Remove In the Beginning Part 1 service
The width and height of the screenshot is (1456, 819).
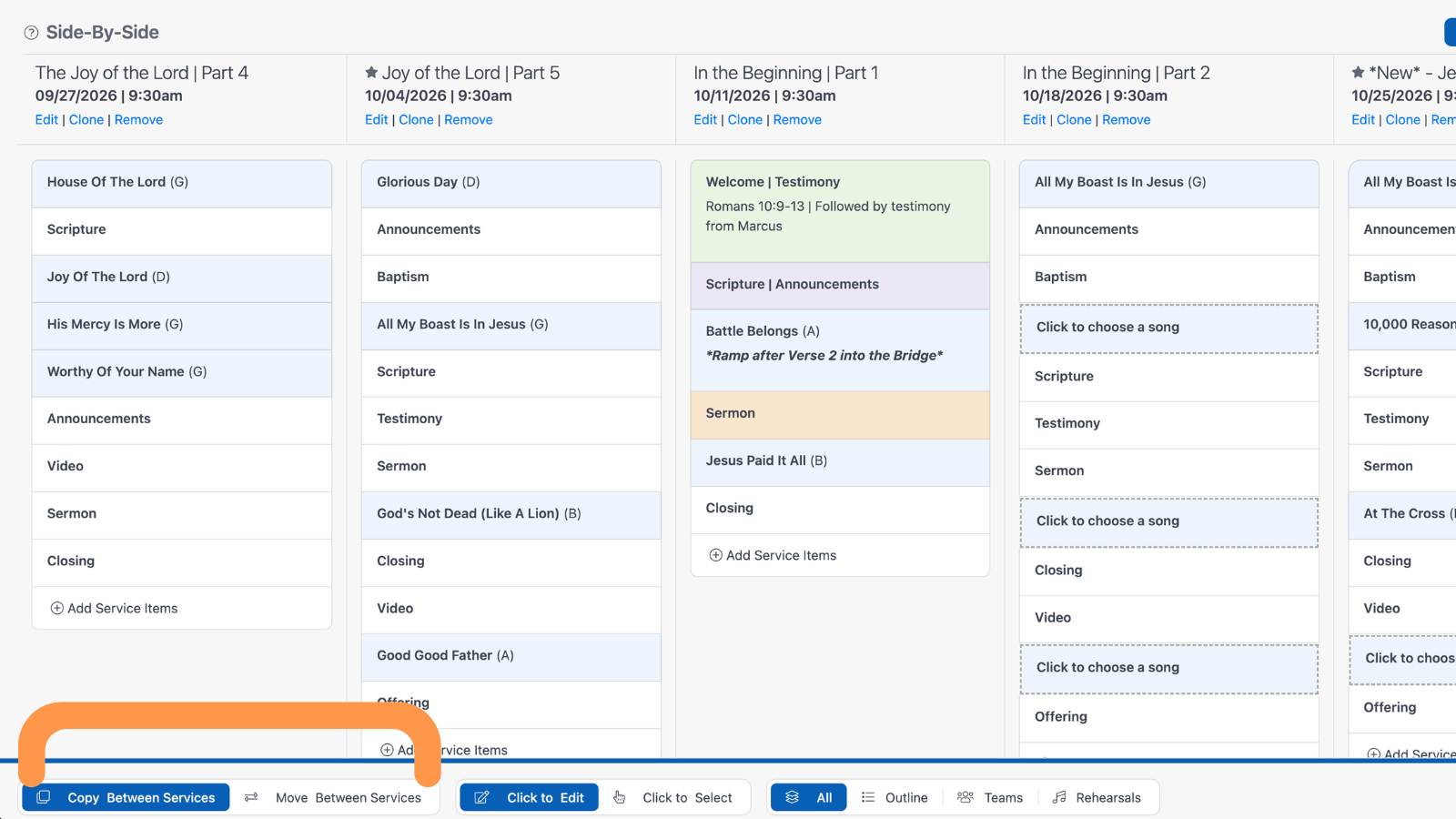click(x=797, y=119)
